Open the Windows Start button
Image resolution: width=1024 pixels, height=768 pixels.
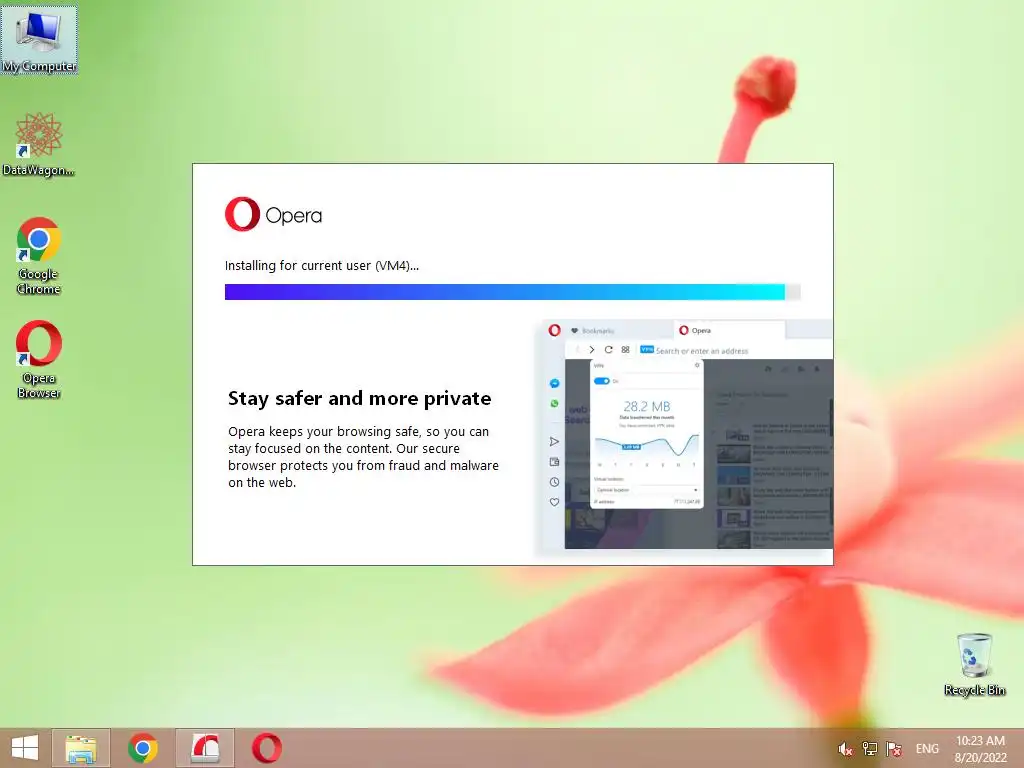click(x=25, y=748)
